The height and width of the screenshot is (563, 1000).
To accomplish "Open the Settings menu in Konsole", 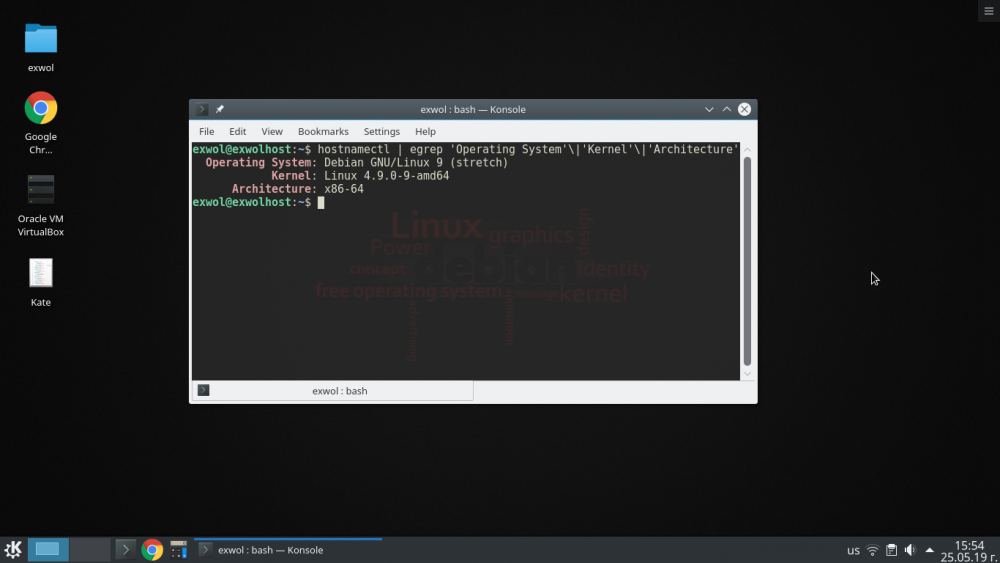I will point(381,131).
